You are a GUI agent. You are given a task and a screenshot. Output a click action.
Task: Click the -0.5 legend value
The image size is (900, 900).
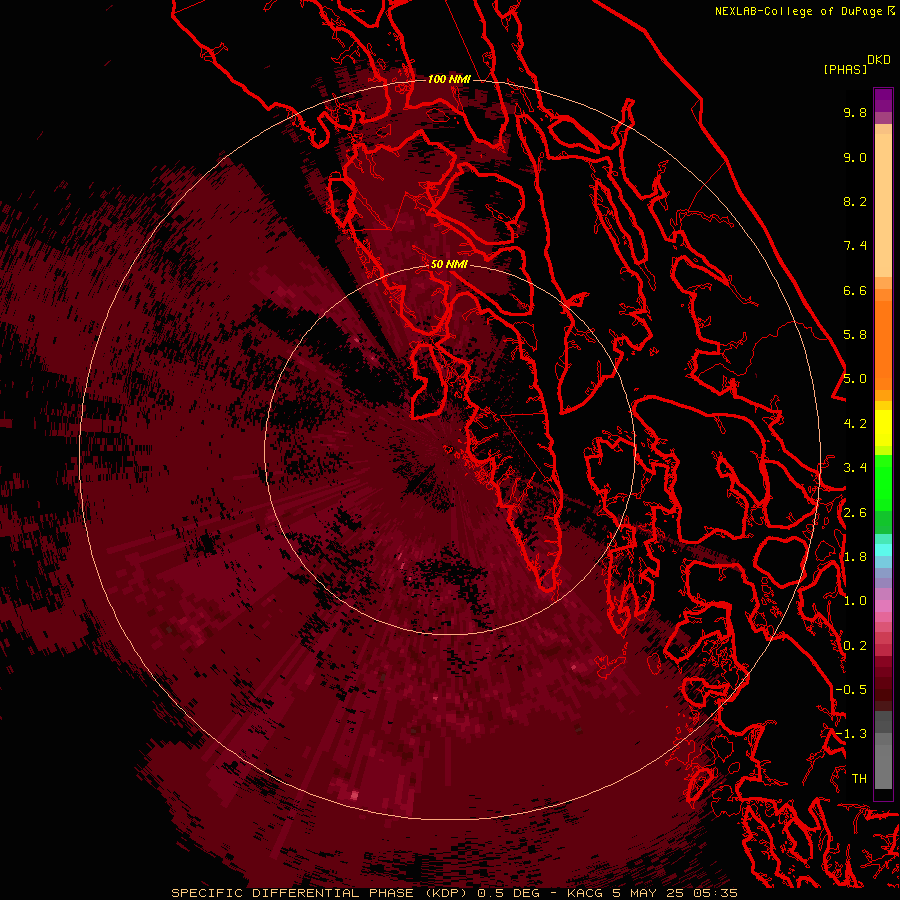(x=851, y=690)
